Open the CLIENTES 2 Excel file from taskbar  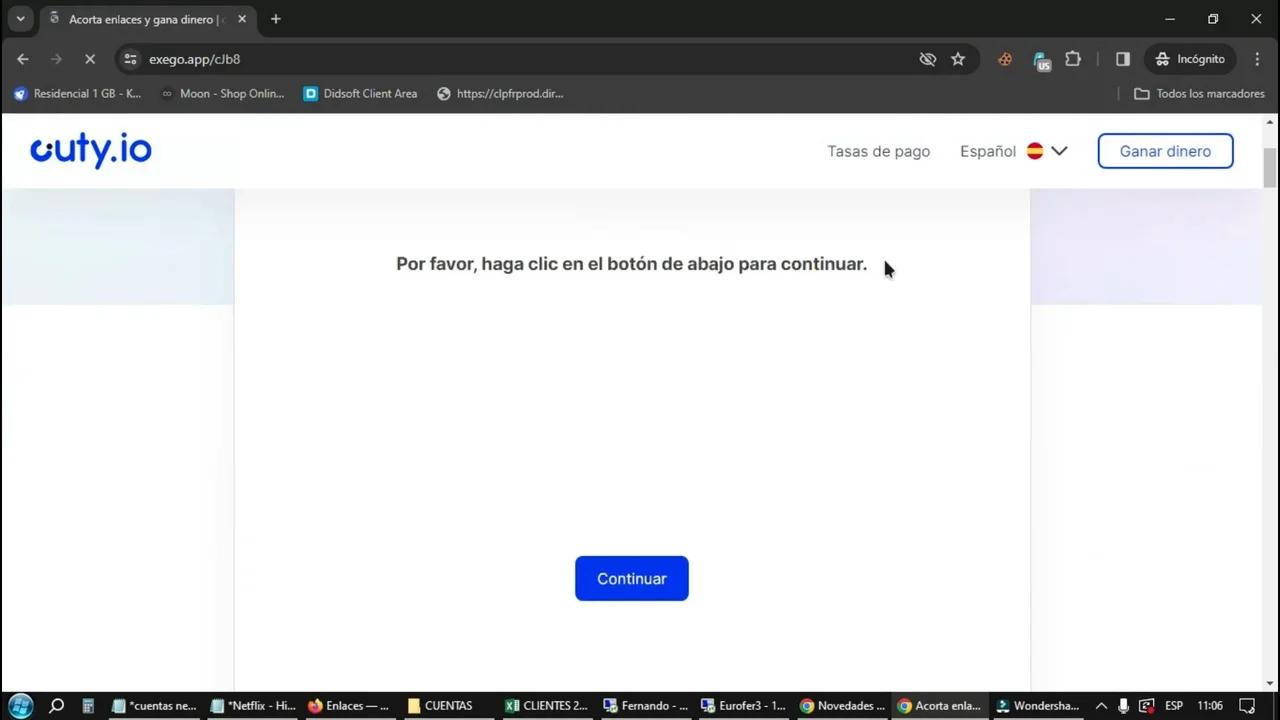(545, 706)
